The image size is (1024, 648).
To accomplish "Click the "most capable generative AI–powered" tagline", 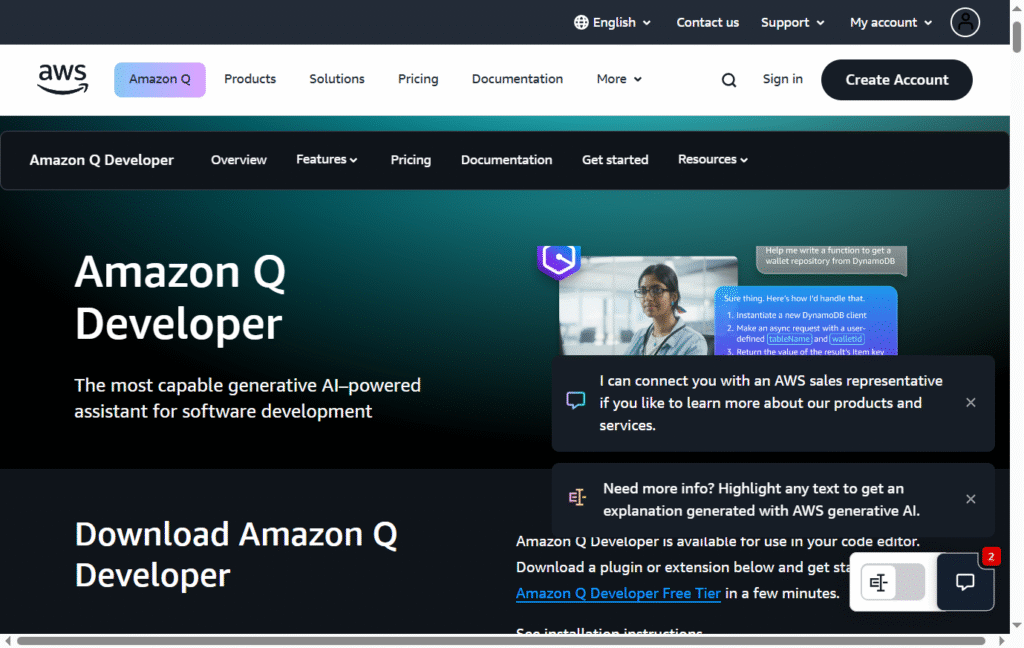I will [x=248, y=398].
